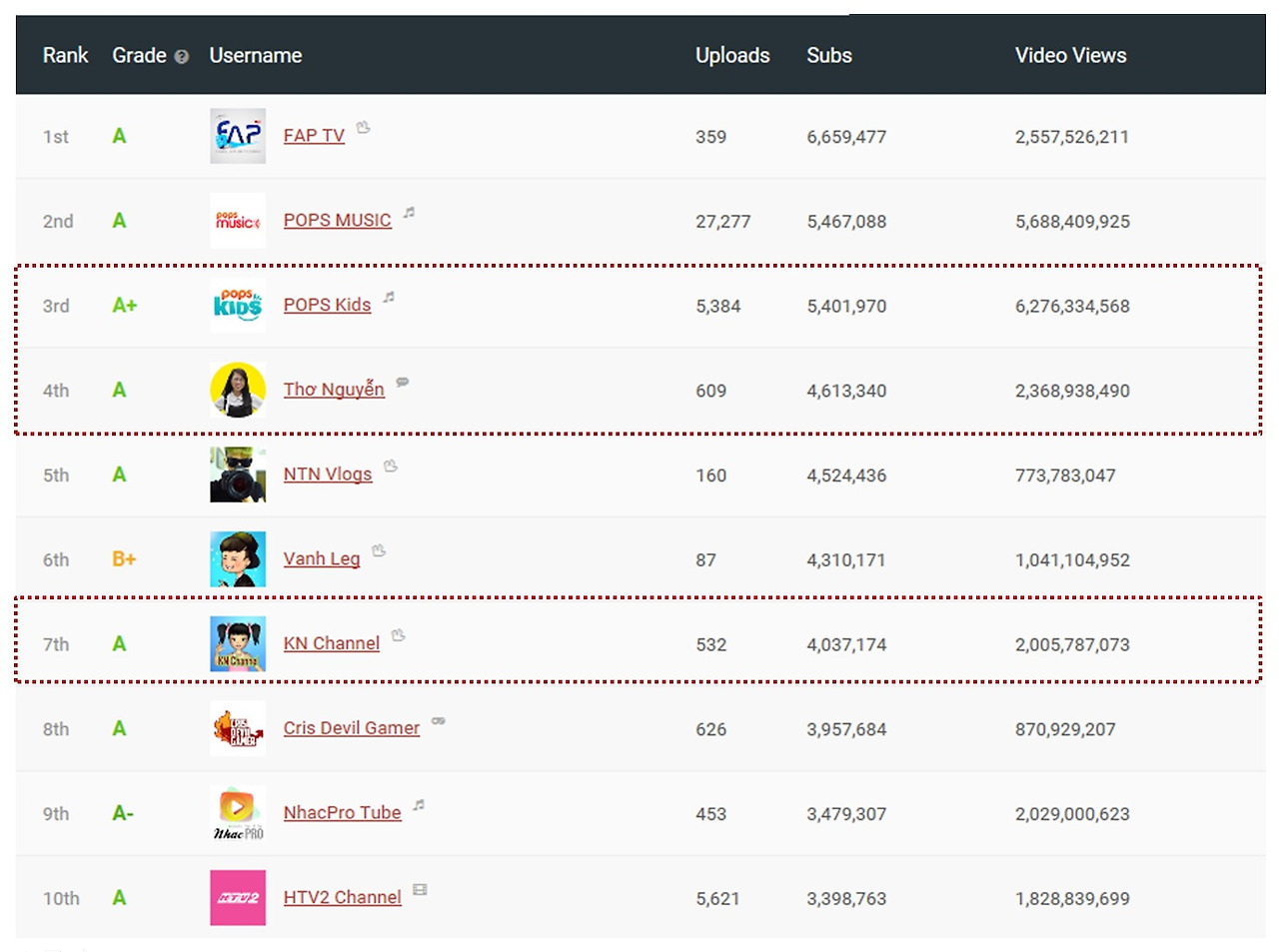The image size is (1279, 952).
Task: Open the Vanh Leg channel avatar
Action: click(238, 559)
